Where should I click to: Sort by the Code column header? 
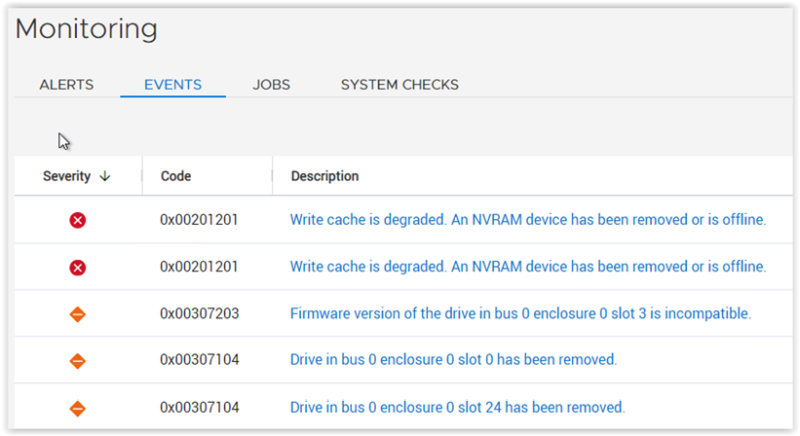tap(176, 176)
